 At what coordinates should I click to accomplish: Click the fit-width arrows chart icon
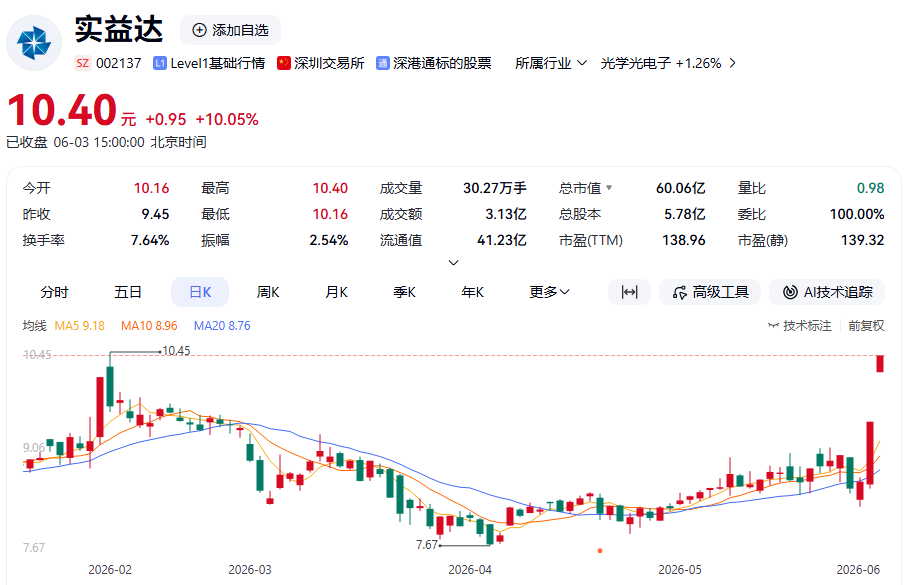pos(629,292)
